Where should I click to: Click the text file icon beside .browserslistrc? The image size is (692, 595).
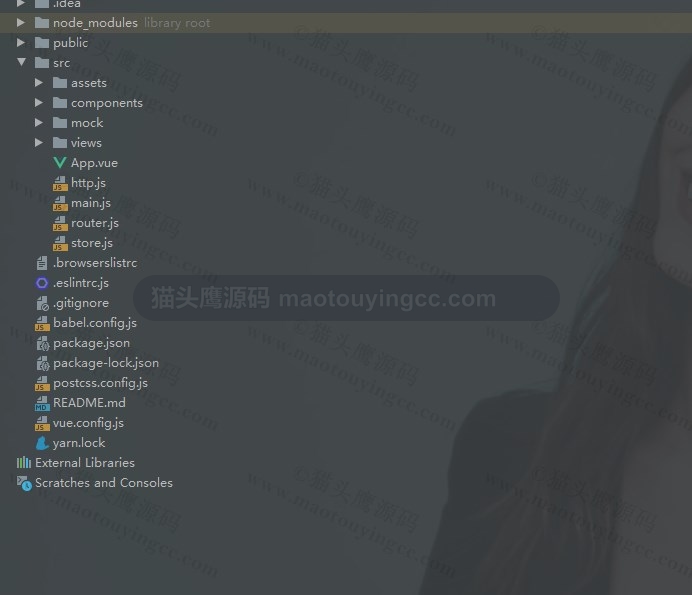[x=42, y=263]
